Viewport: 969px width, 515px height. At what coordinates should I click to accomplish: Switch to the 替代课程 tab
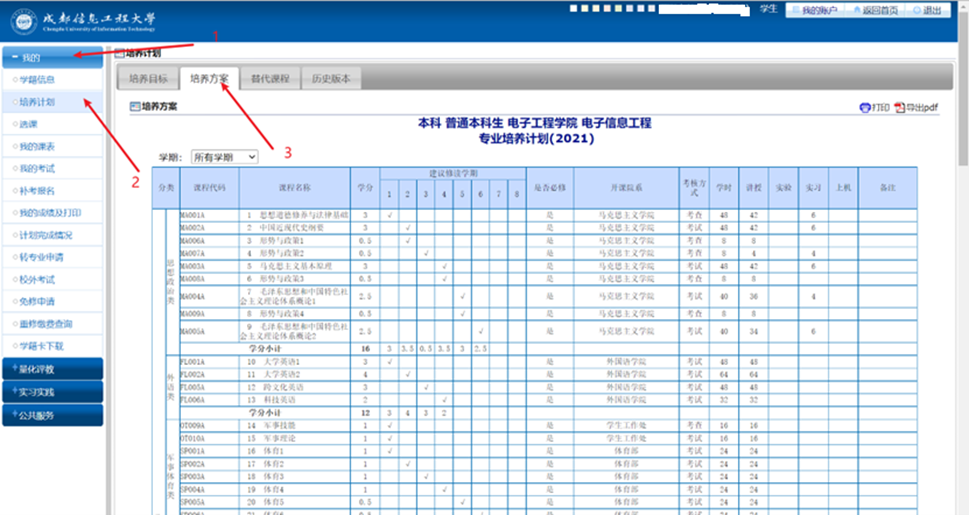[270, 78]
